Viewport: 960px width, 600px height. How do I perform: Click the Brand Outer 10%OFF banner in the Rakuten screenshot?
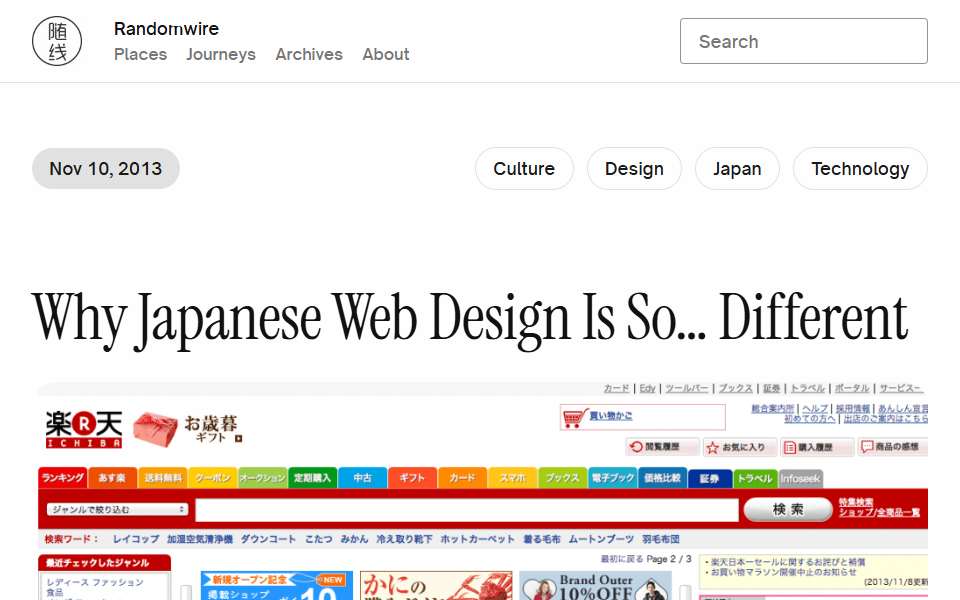pyautogui.click(x=595, y=586)
